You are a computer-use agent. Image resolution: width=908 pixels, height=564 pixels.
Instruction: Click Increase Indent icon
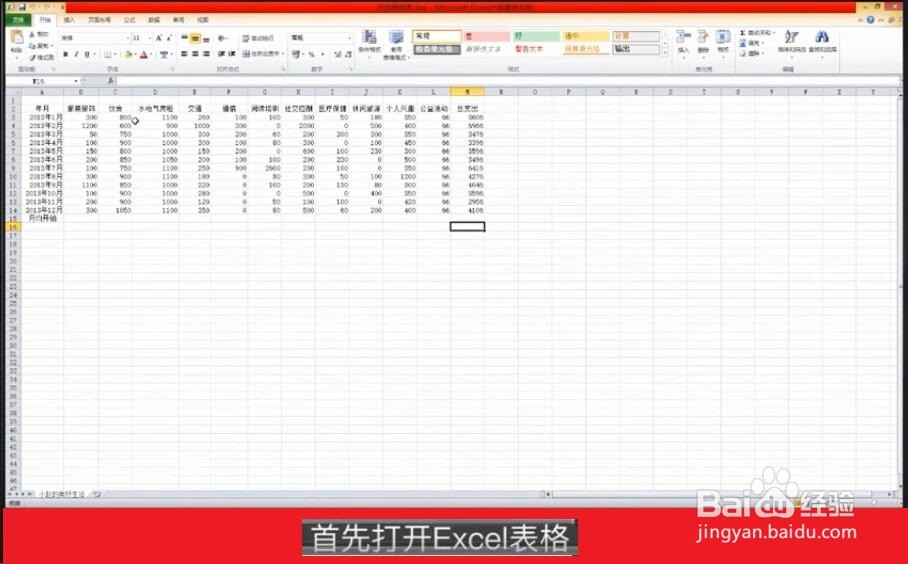click(x=232, y=54)
